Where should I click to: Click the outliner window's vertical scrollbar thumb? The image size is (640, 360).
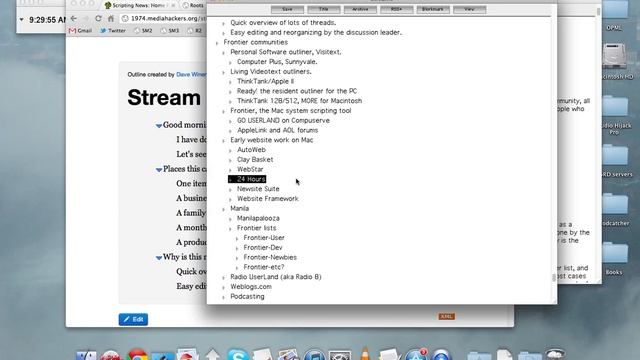coord(554,278)
